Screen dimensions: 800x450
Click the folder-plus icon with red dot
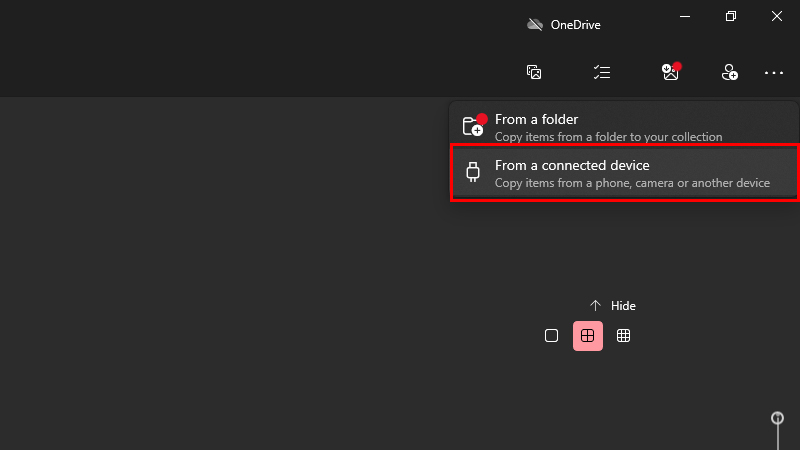(x=474, y=125)
